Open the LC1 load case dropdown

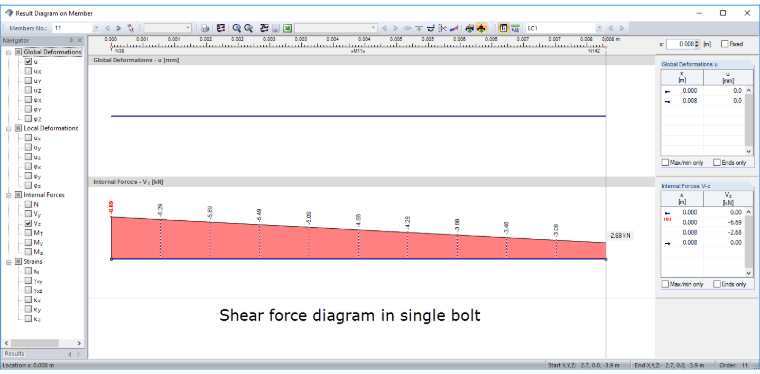click(600, 28)
